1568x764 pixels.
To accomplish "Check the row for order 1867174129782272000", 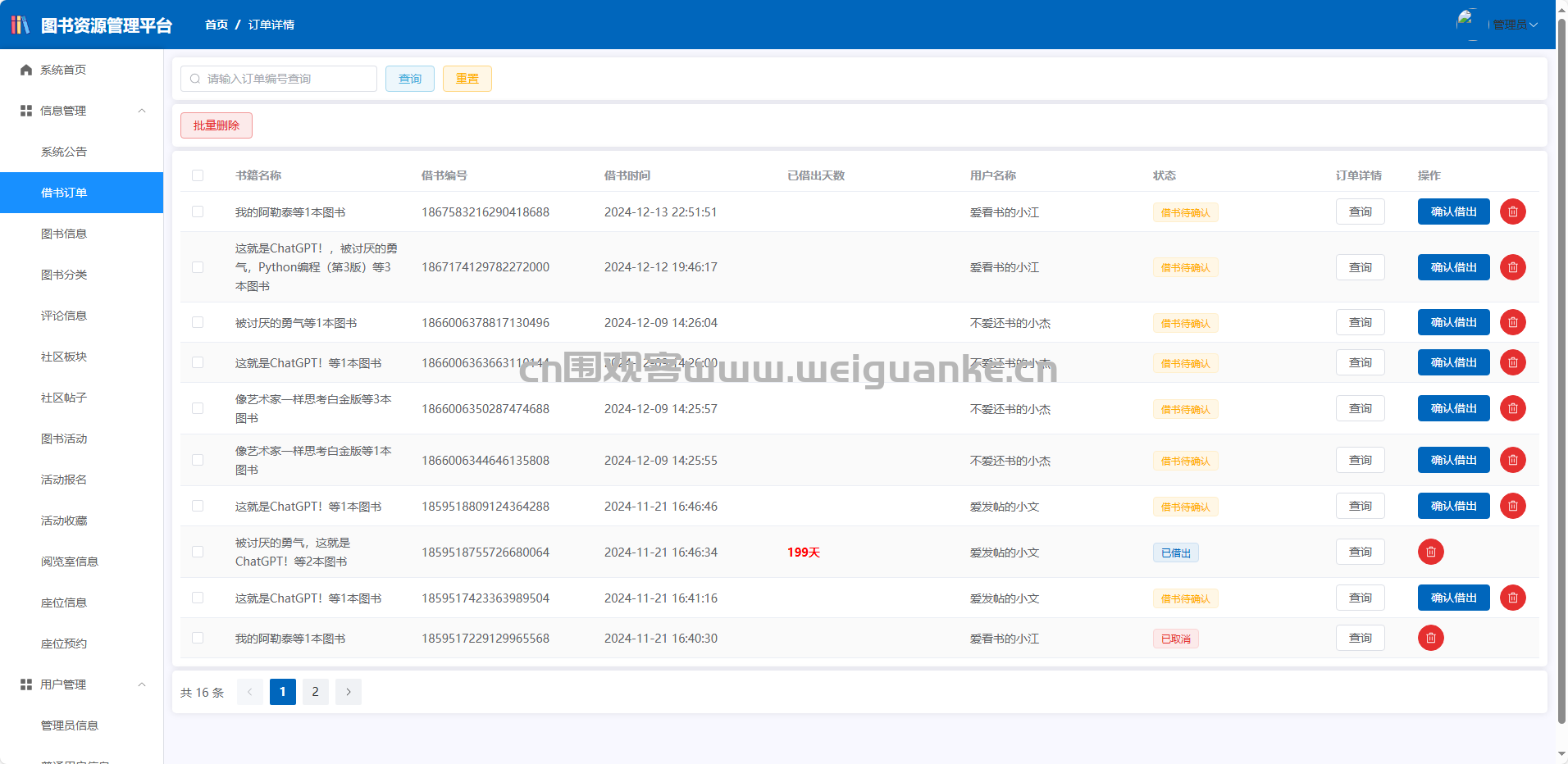I will pyautogui.click(x=198, y=267).
